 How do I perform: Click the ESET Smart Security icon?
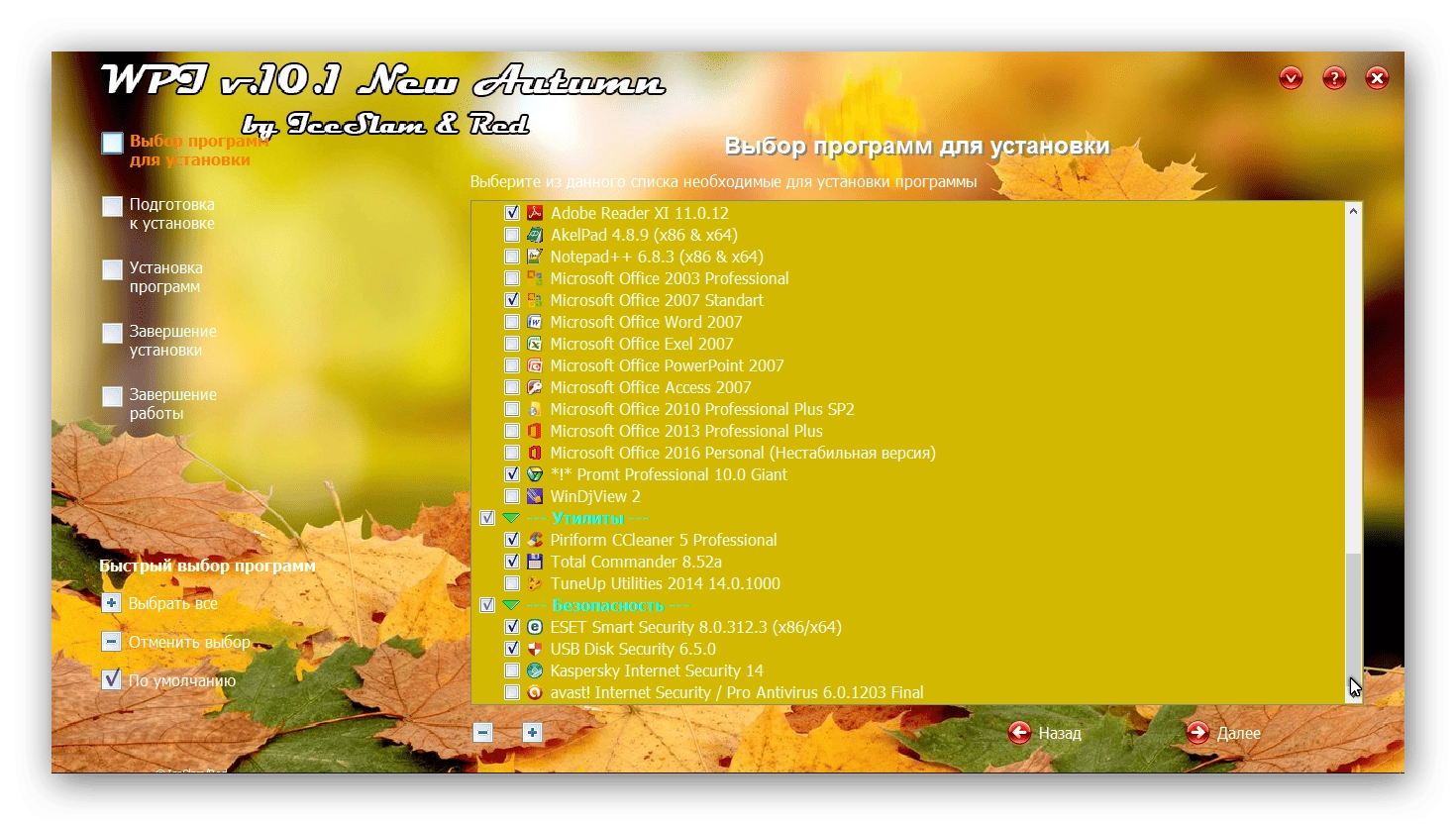point(535,627)
